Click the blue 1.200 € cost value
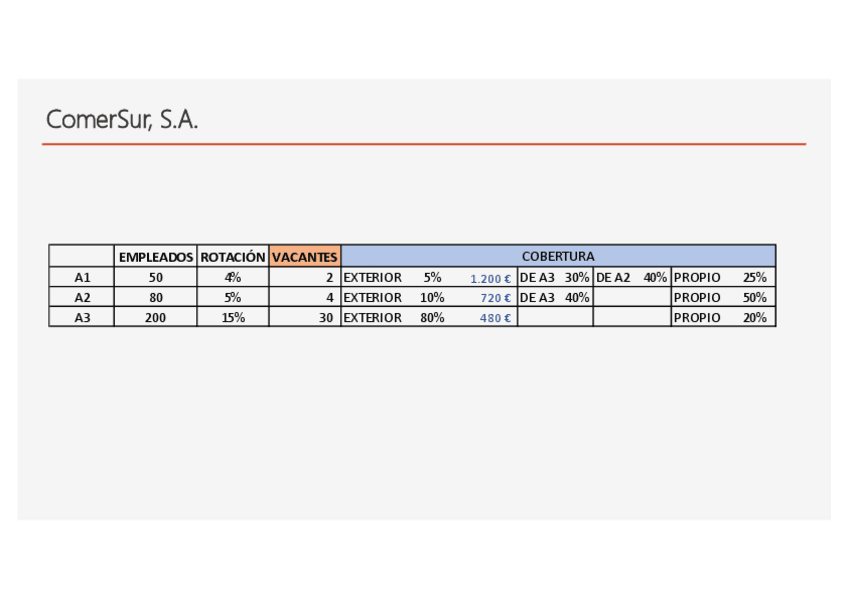Image resolution: width=848 pixels, height=599 pixels. 491,278
